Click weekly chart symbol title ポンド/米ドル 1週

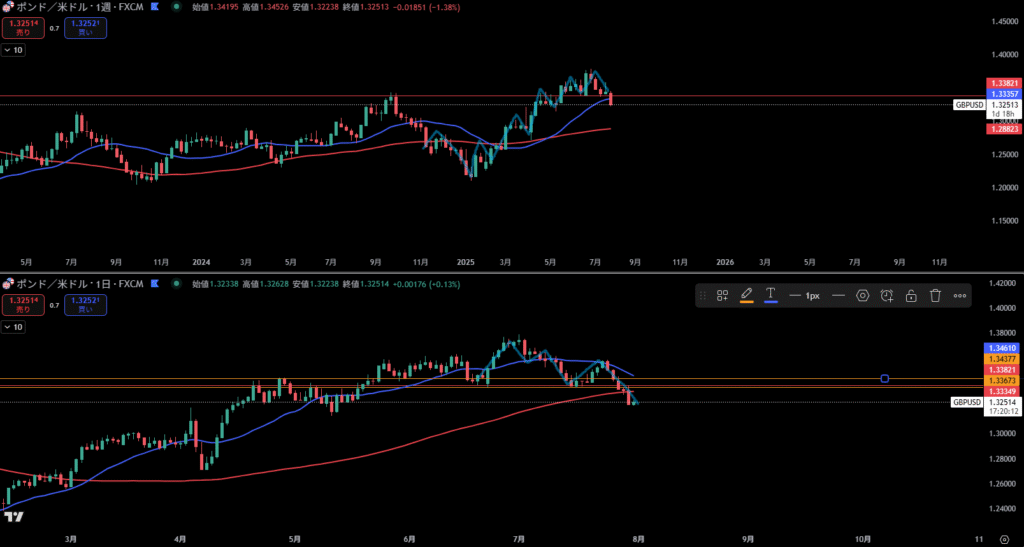(80, 7)
